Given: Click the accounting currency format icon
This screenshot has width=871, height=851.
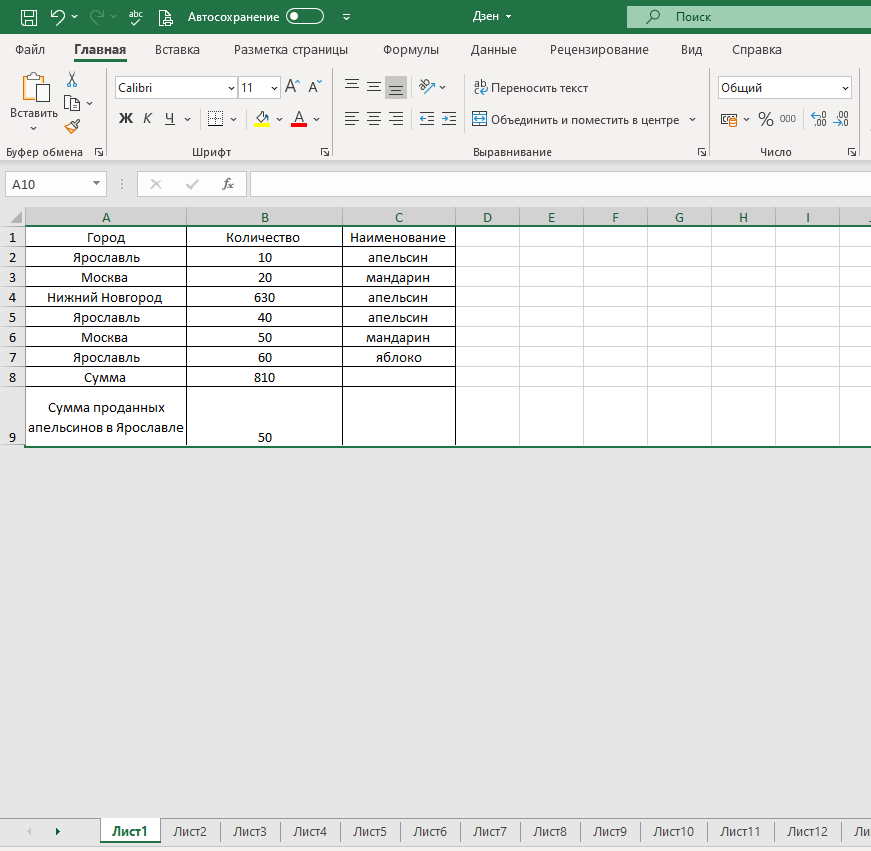Looking at the screenshot, I should [x=729, y=119].
